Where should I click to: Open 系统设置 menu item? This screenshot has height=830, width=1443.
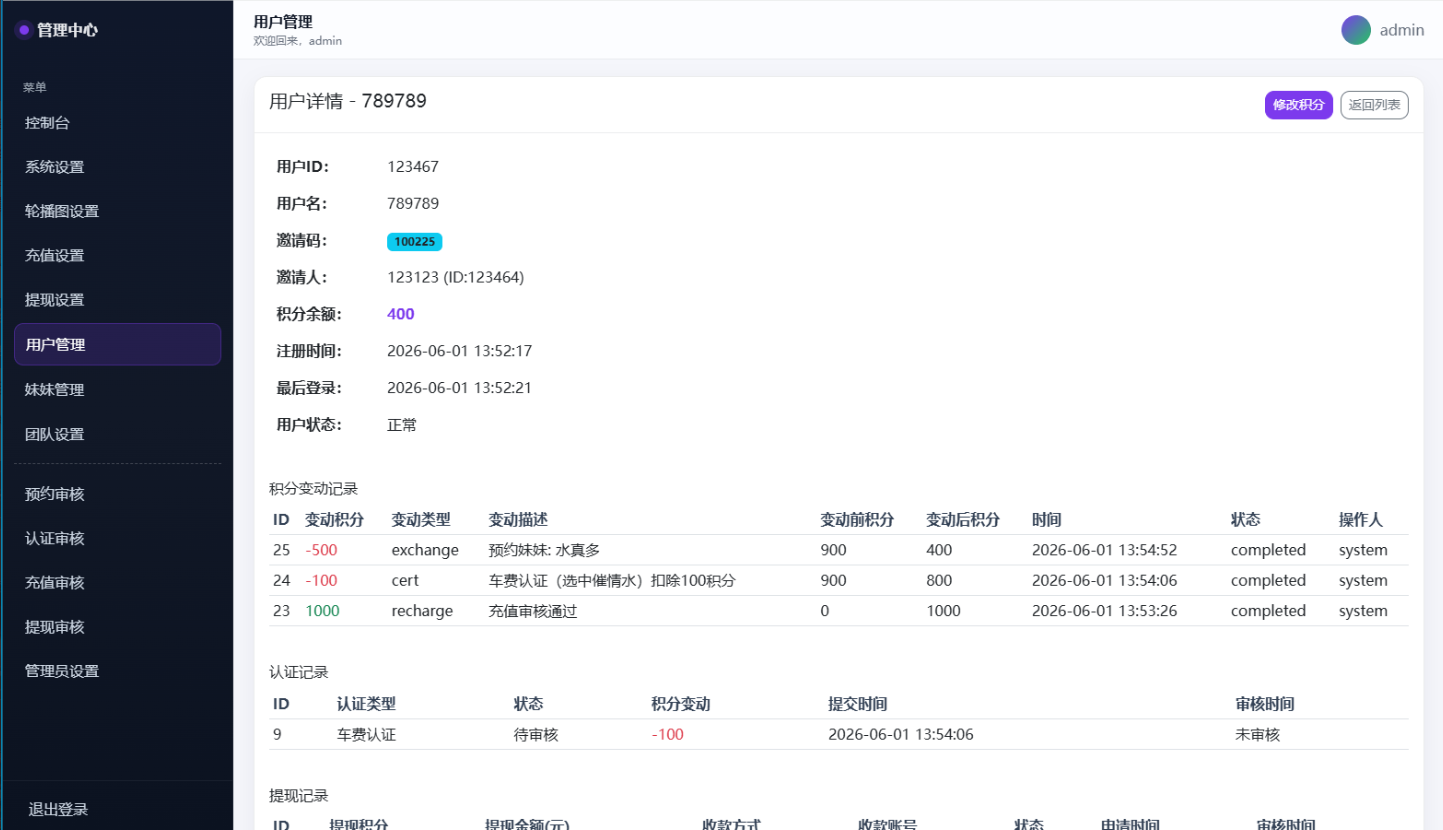click(117, 167)
